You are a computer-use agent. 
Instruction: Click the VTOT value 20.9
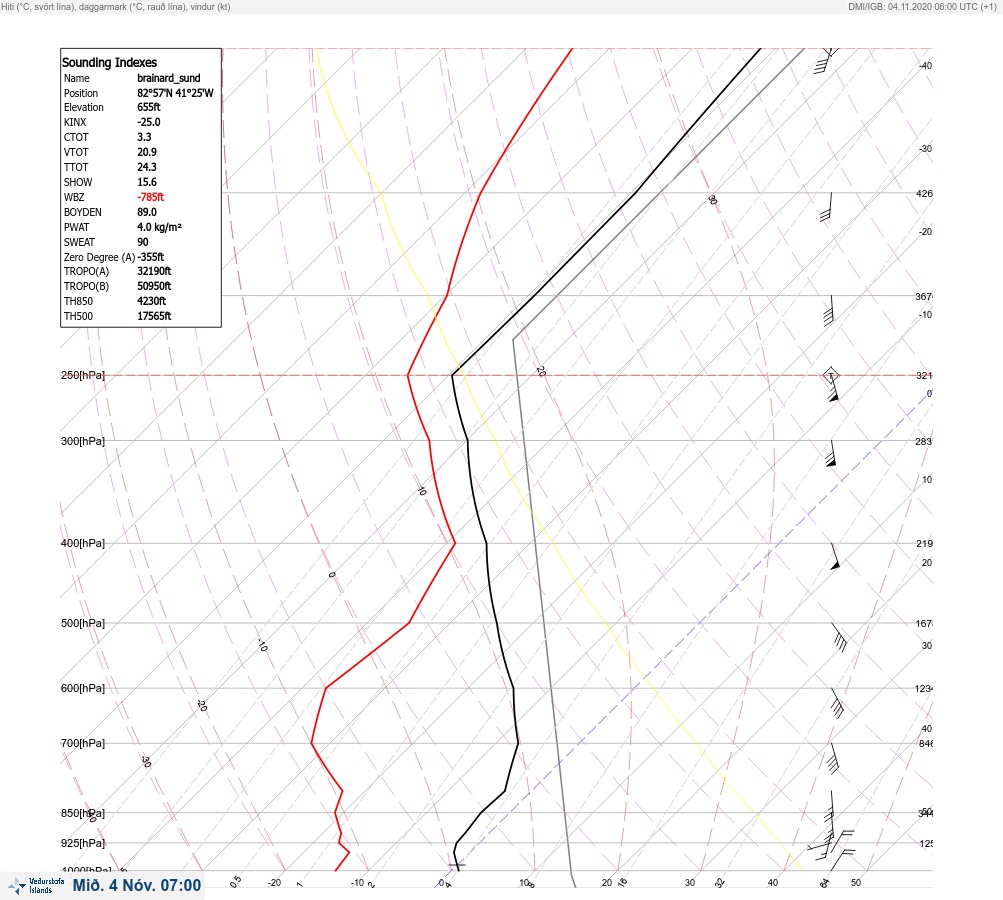point(147,152)
